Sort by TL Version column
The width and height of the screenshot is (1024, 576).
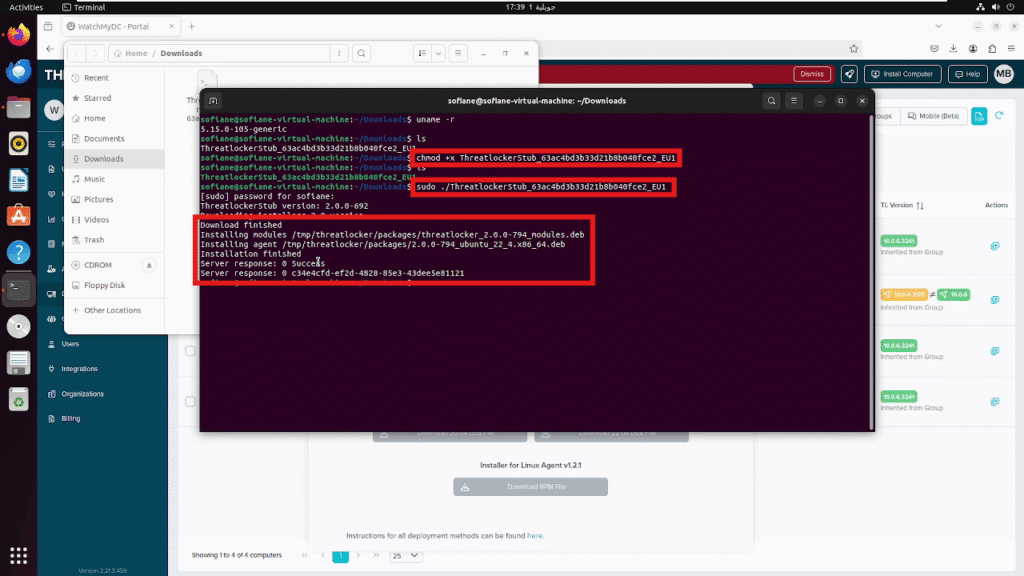point(902,205)
